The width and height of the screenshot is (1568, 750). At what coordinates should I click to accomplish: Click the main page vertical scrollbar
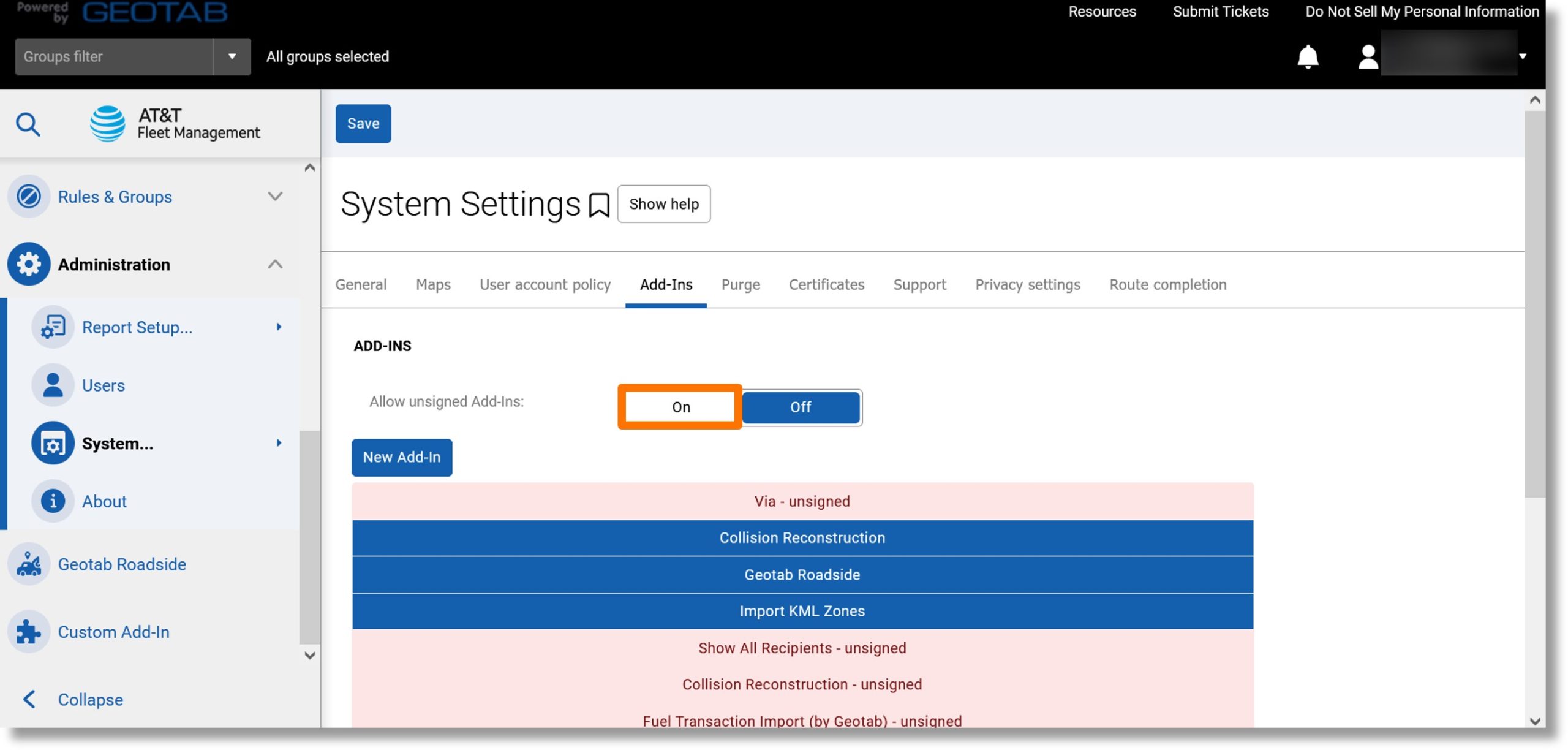(x=1535, y=305)
